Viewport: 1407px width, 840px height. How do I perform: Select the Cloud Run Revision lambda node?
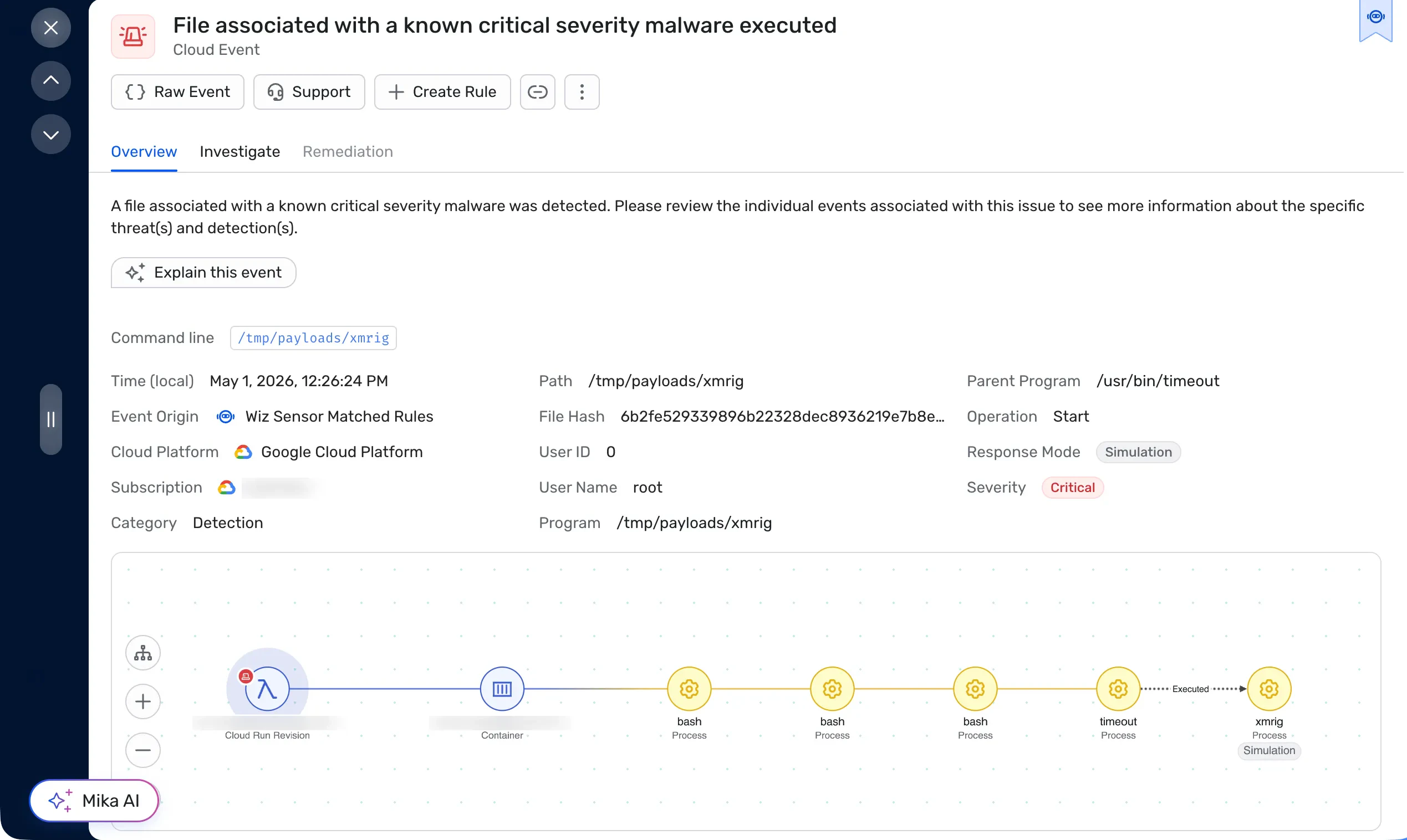[x=267, y=689]
